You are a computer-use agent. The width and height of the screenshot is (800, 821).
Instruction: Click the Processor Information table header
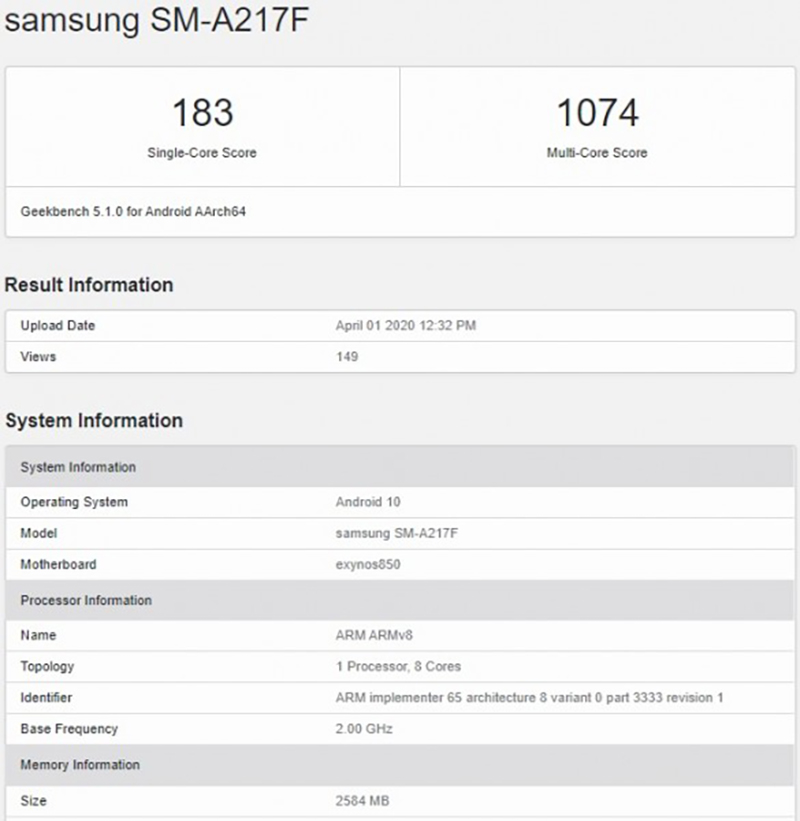[86, 600]
